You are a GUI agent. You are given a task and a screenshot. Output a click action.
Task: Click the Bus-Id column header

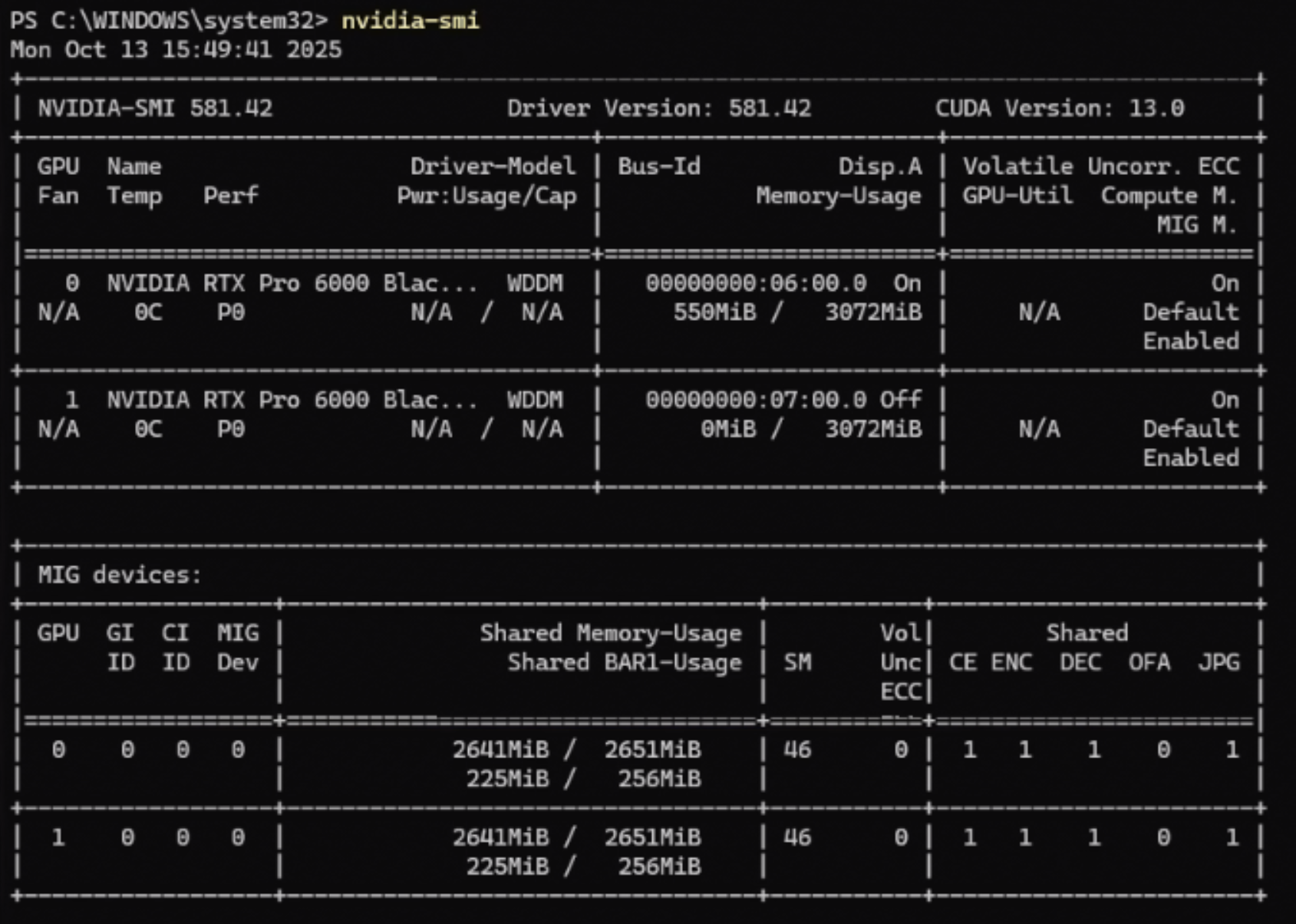click(x=659, y=167)
